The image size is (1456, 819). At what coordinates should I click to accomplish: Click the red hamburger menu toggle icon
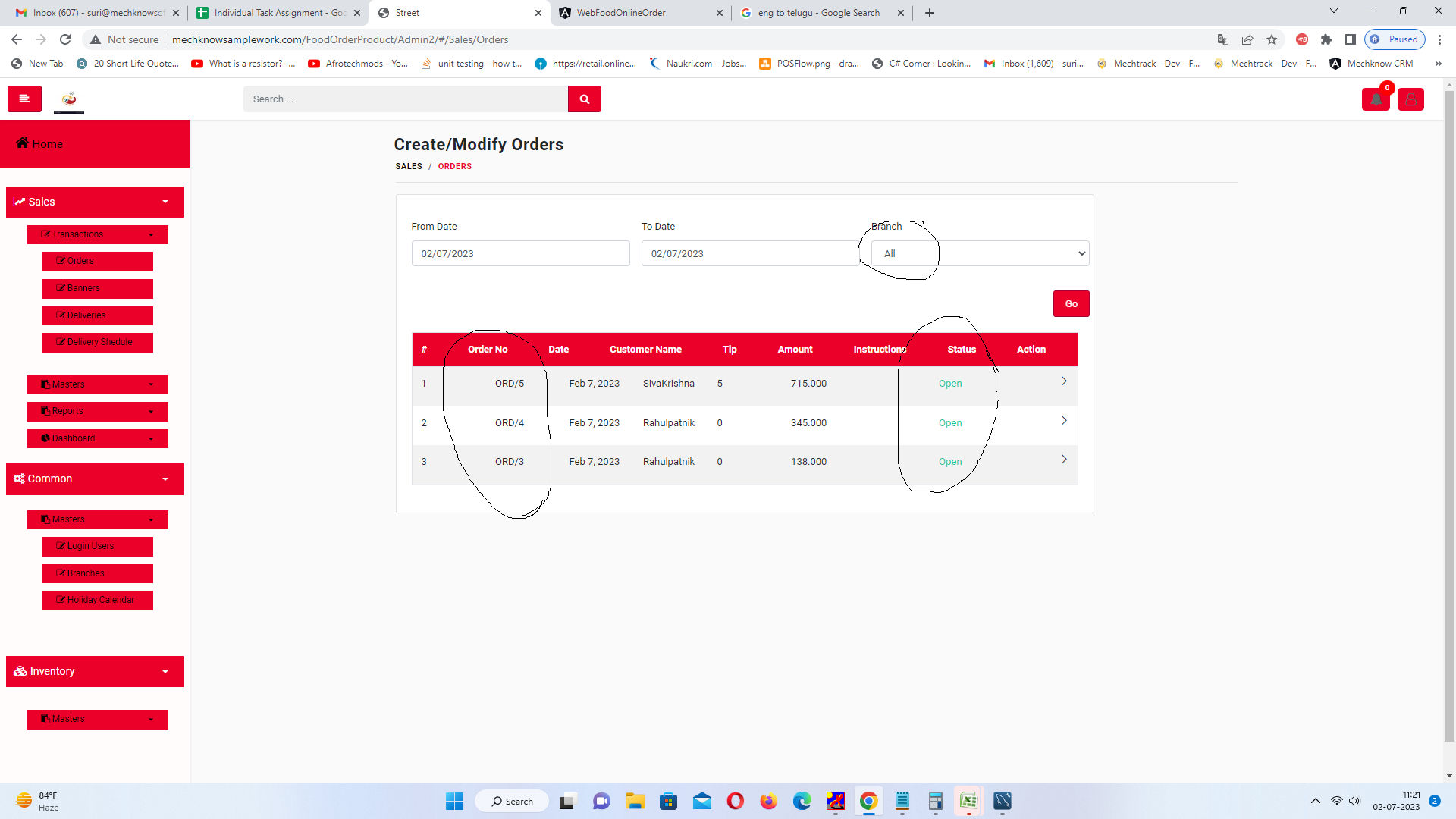point(24,99)
